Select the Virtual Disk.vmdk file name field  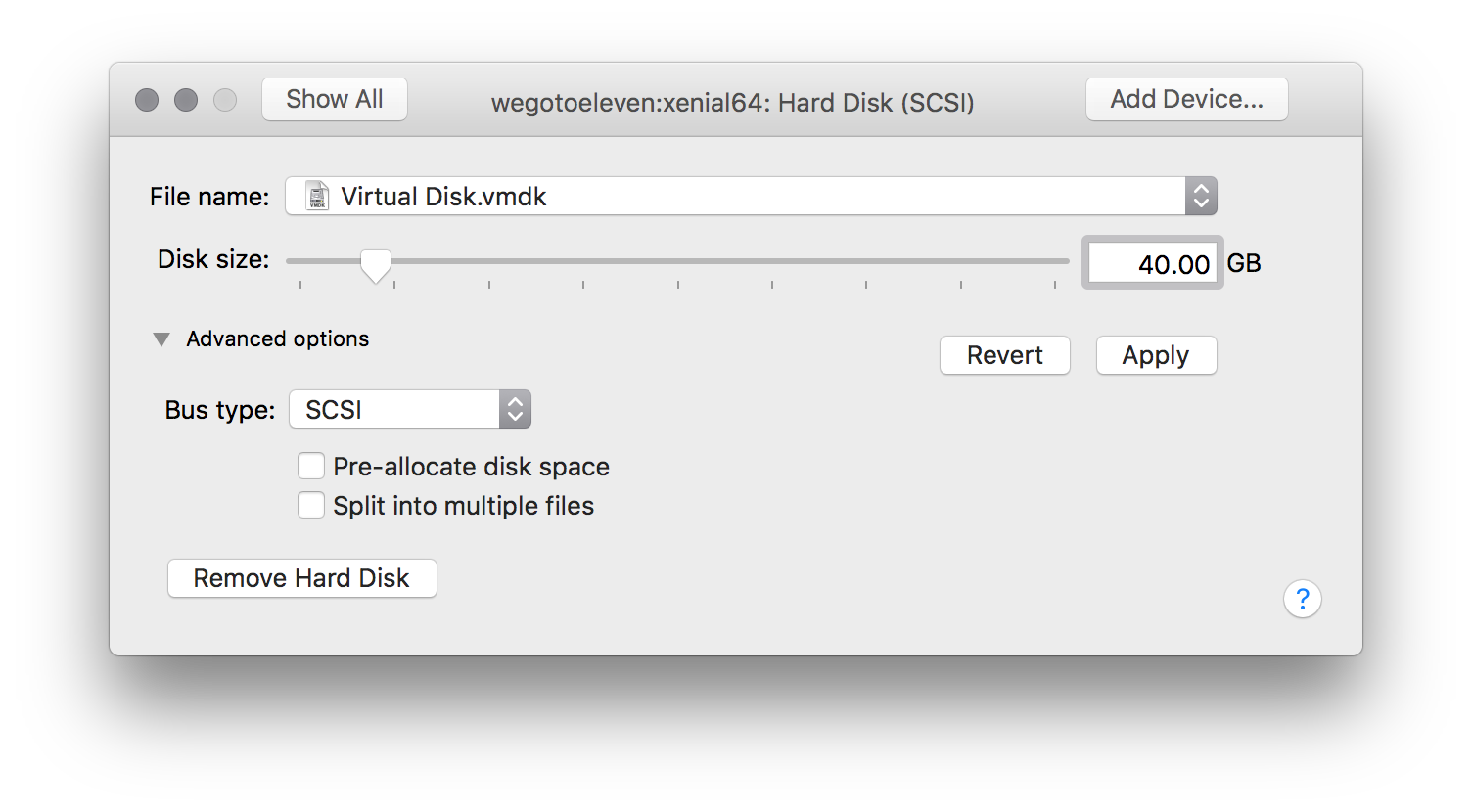751,196
